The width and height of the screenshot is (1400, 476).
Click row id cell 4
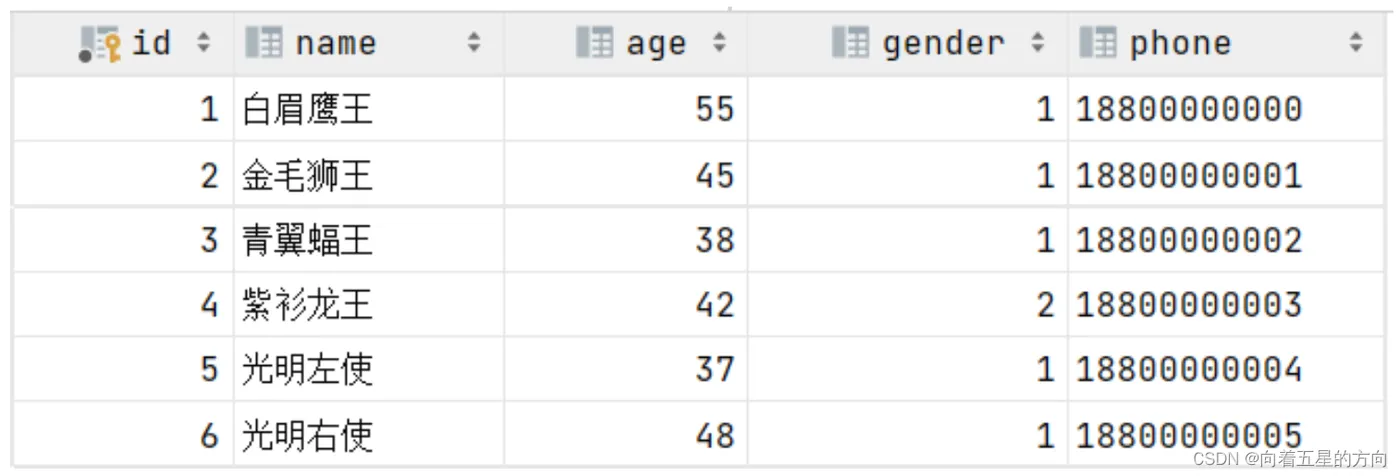pos(208,305)
